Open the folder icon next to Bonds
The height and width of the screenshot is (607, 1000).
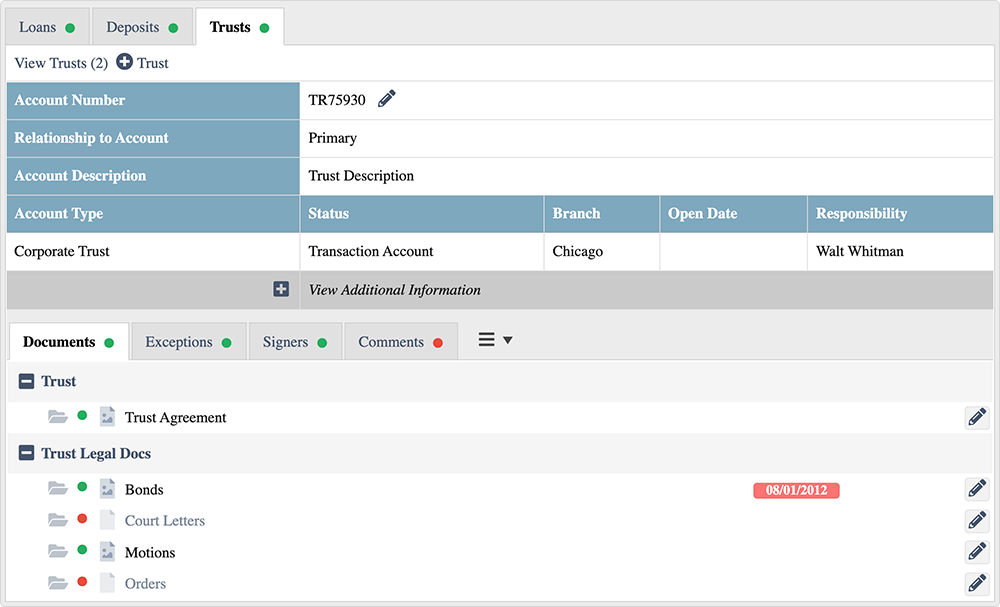coord(58,490)
